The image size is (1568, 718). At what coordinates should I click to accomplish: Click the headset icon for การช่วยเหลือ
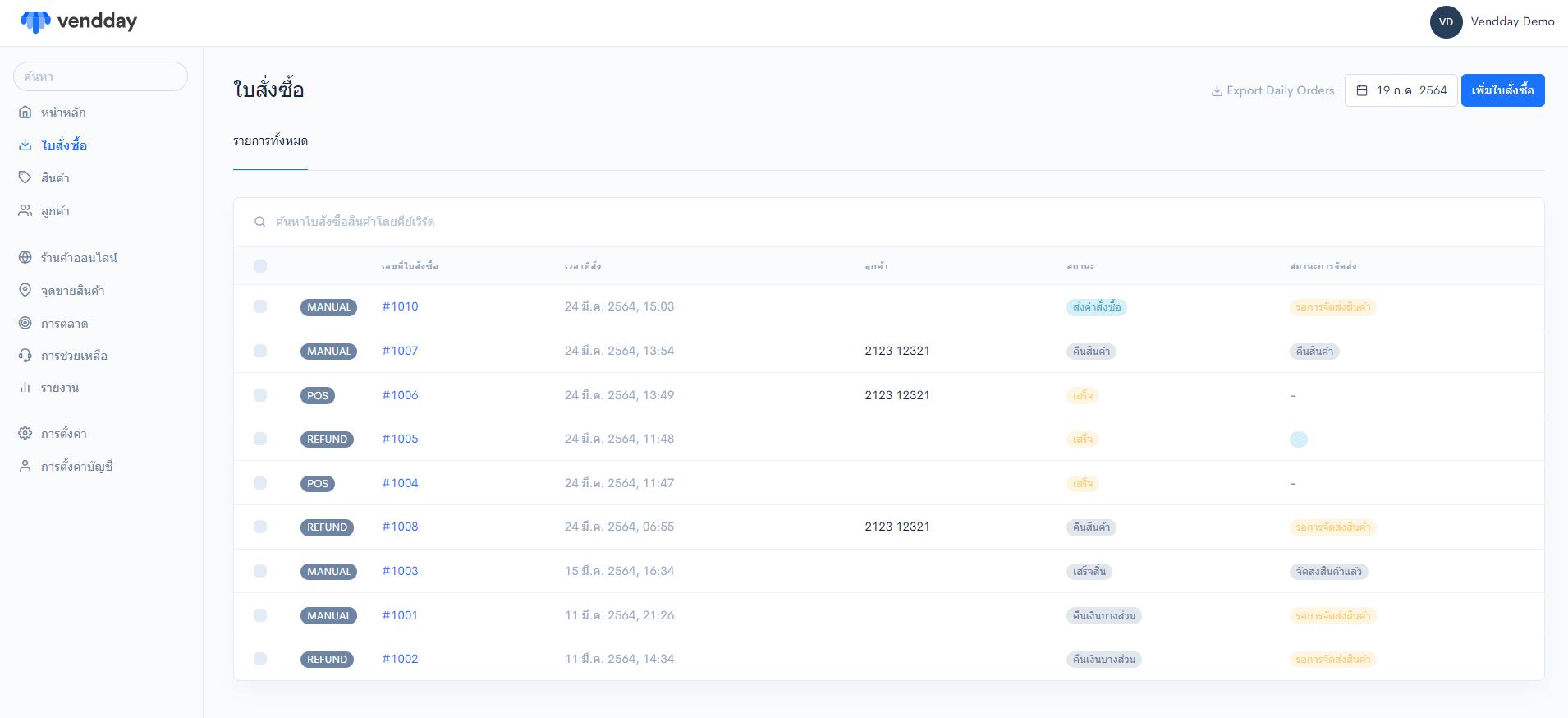point(25,355)
